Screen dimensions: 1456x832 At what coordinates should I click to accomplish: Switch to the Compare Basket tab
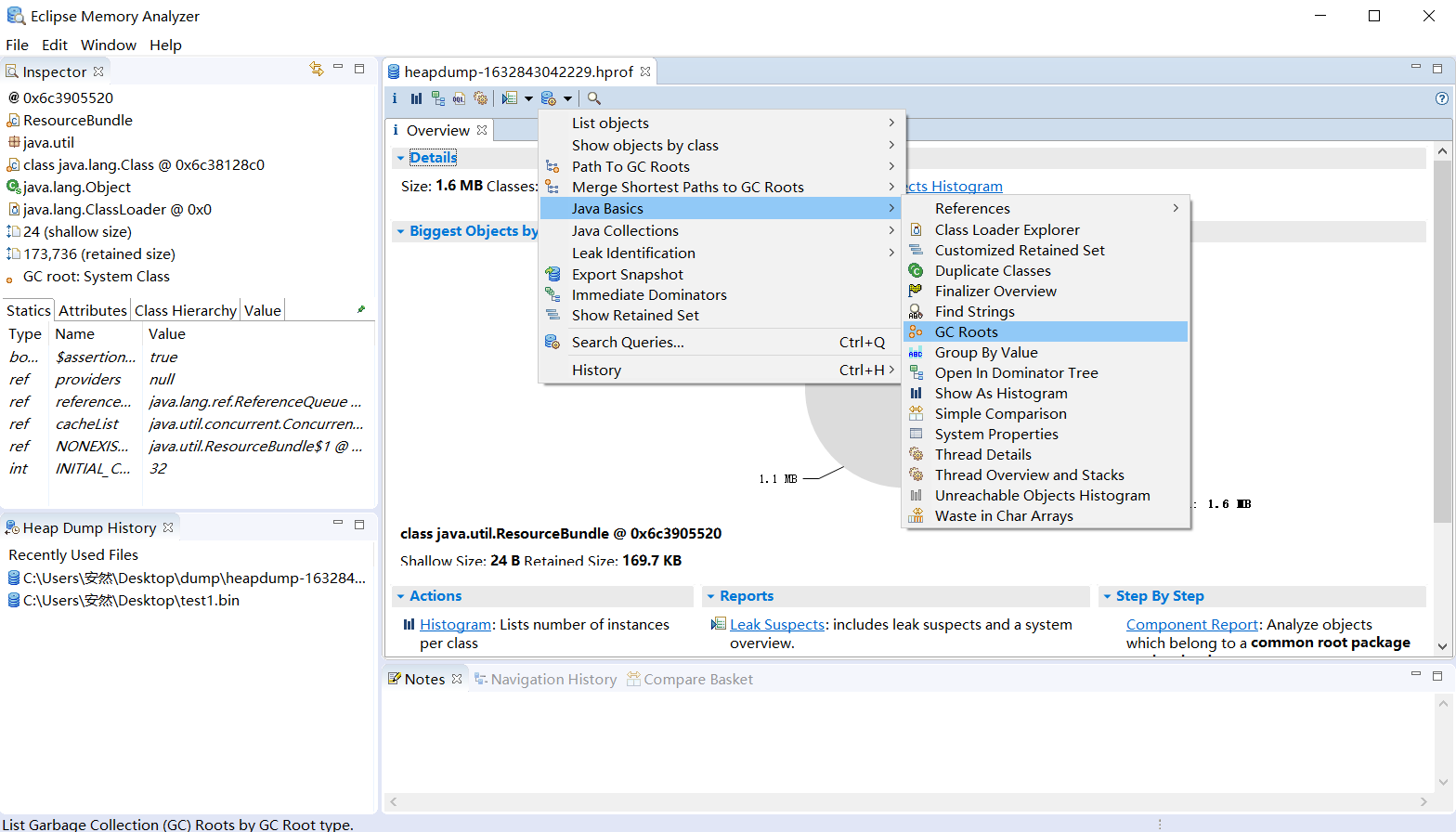tap(690, 679)
